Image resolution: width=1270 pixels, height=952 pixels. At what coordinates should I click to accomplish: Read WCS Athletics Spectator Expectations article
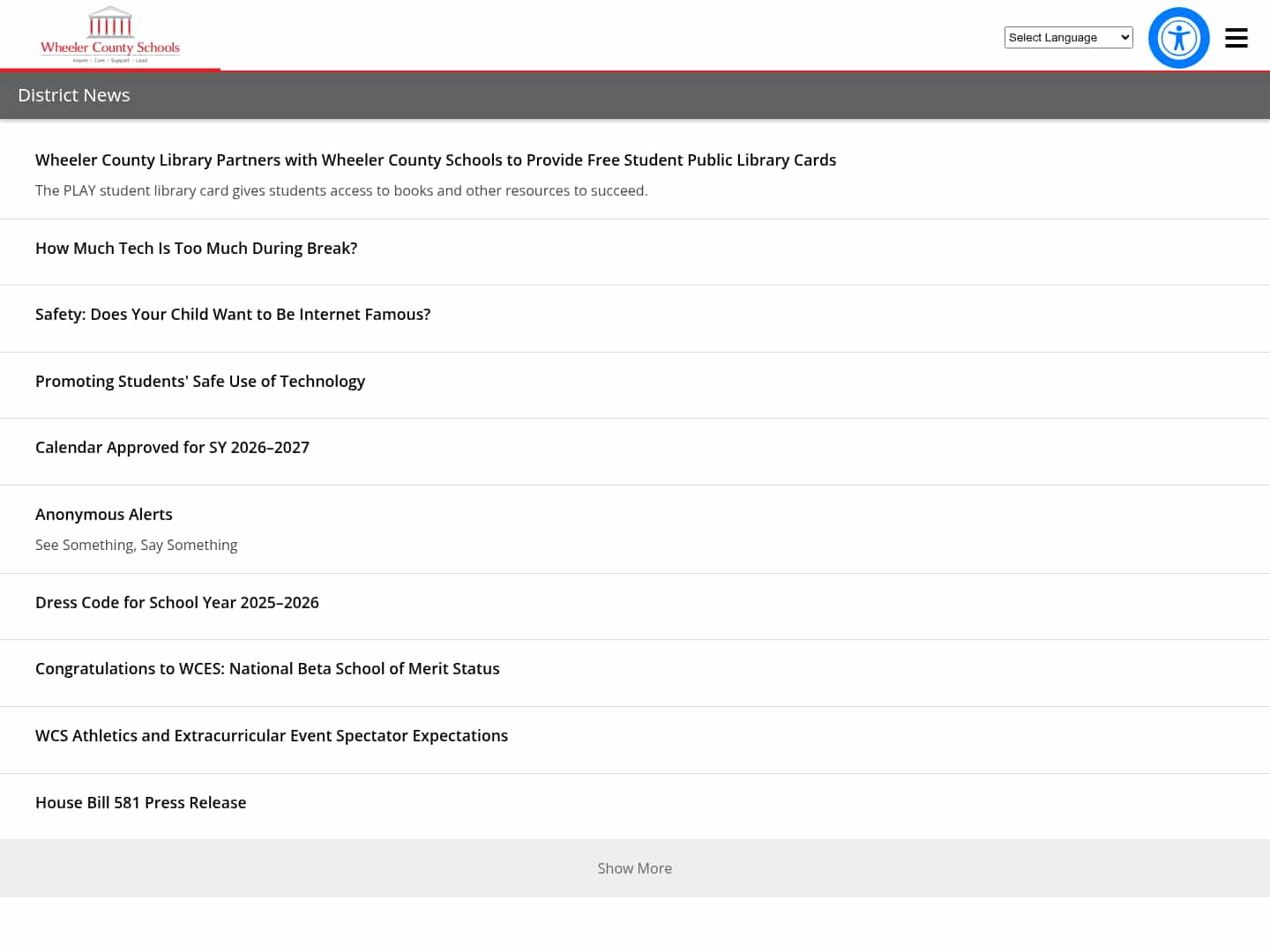(272, 735)
